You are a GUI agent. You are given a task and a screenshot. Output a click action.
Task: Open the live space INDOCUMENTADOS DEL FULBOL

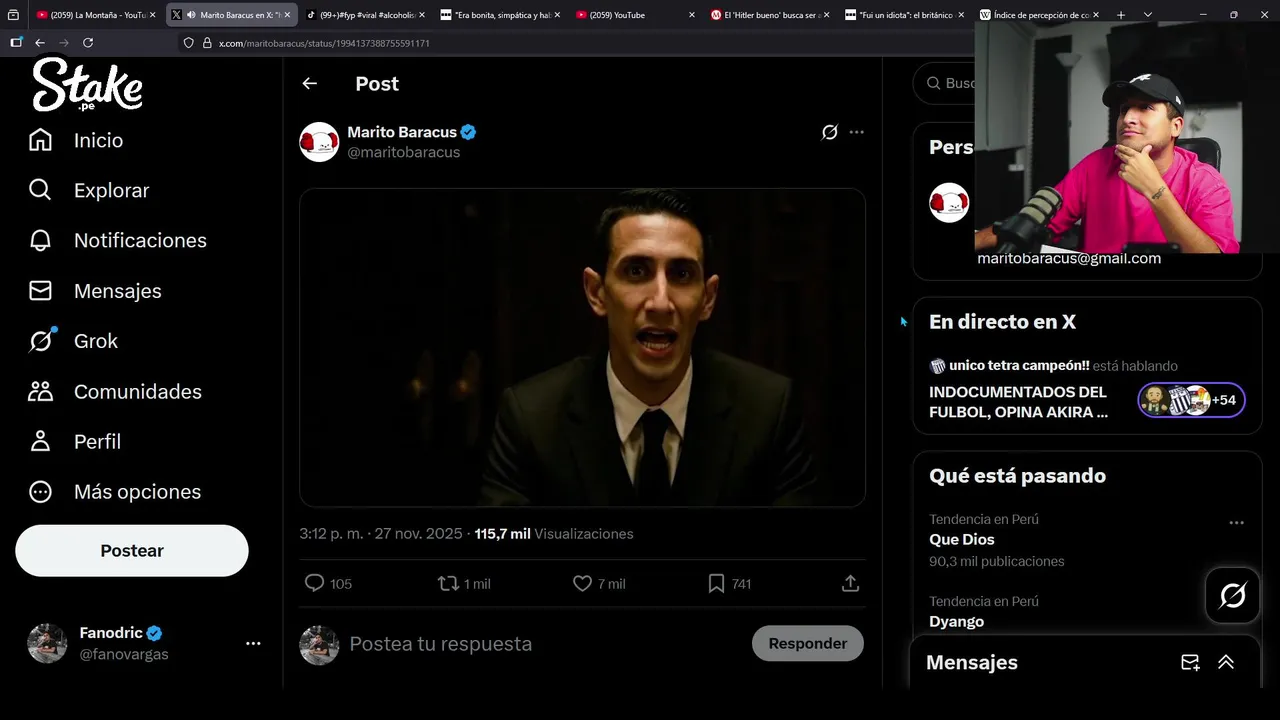pyautogui.click(x=1019, y=402)
